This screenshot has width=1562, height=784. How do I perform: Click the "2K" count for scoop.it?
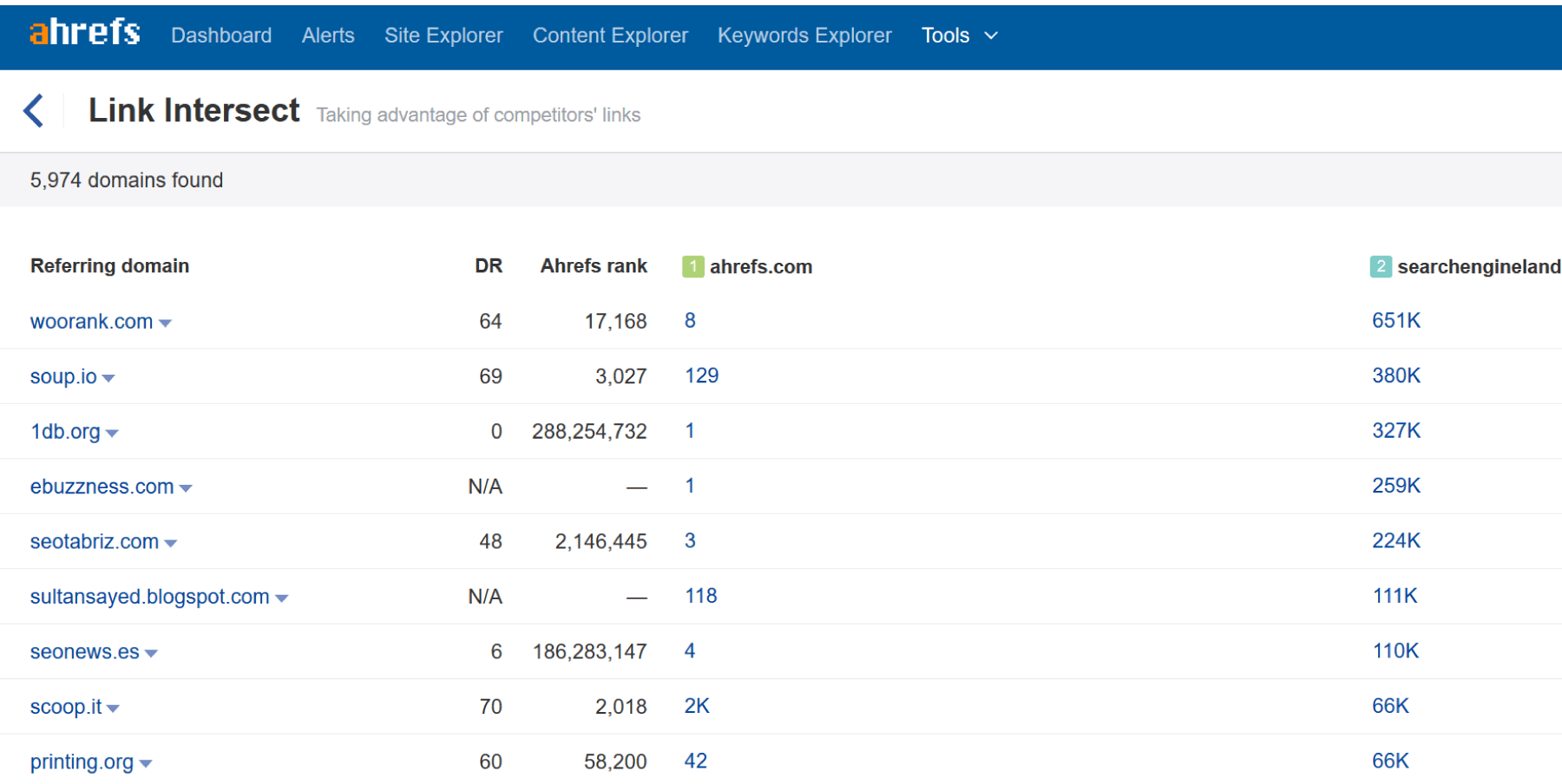point(696,706)
